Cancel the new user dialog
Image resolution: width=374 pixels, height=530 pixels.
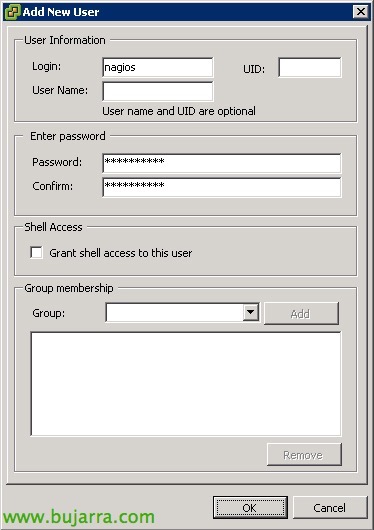pyautogui.click(x=330, y=507)
